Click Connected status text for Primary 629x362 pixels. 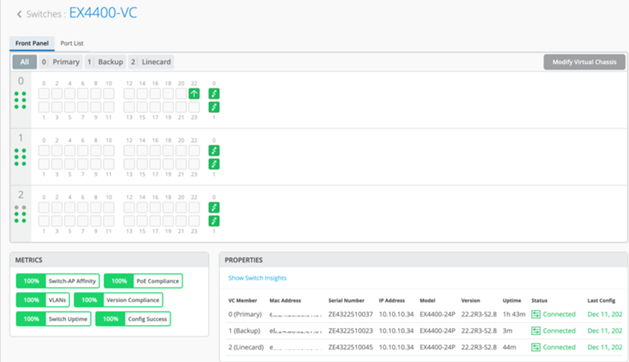(x=559, y=314)
